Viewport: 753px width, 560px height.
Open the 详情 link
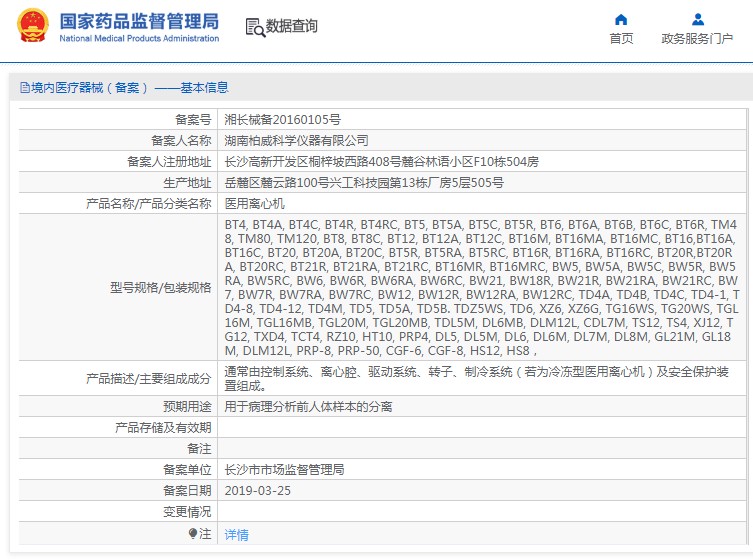coord(237,535)
